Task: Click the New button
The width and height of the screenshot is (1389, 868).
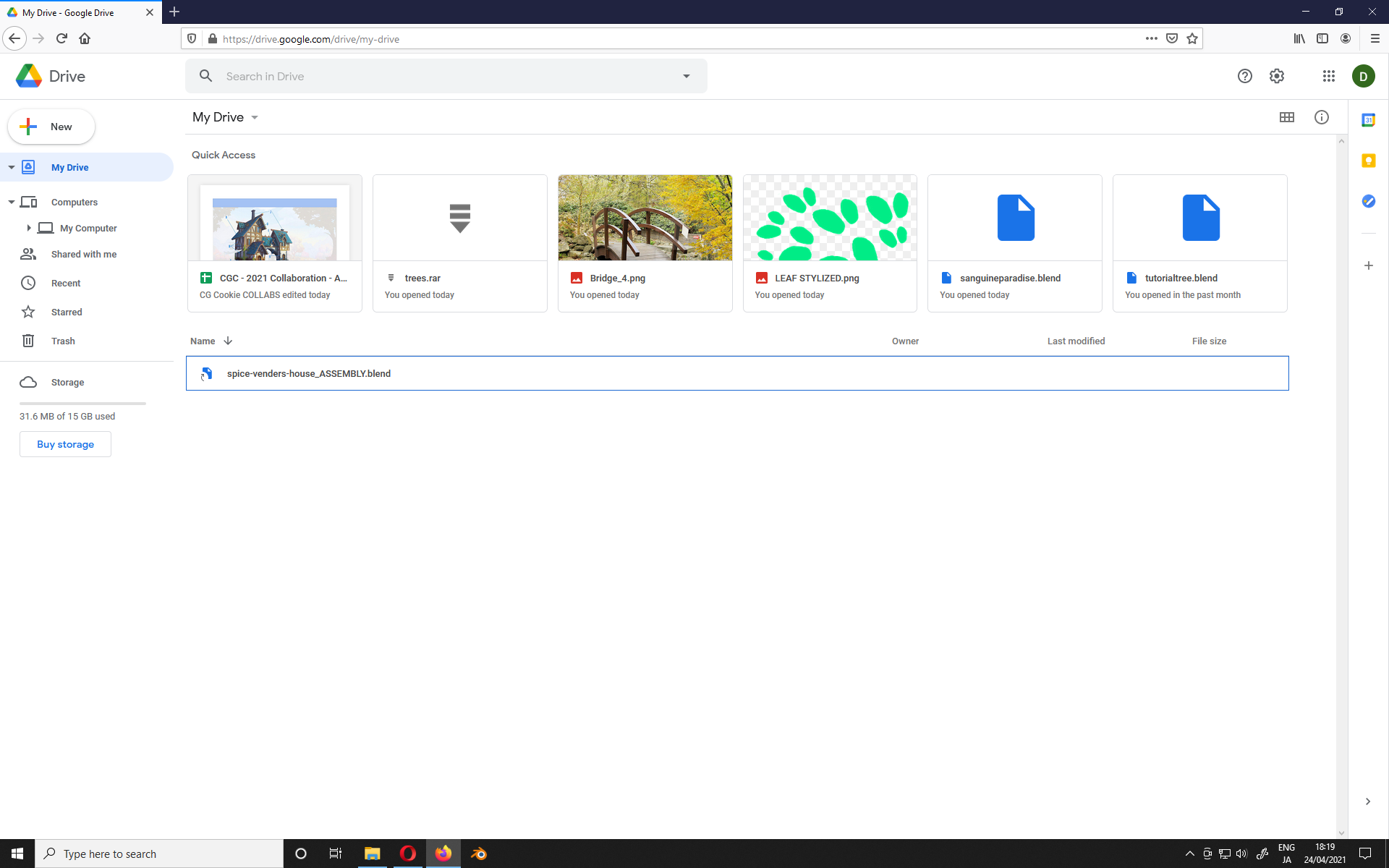Action: pos(51,127)
